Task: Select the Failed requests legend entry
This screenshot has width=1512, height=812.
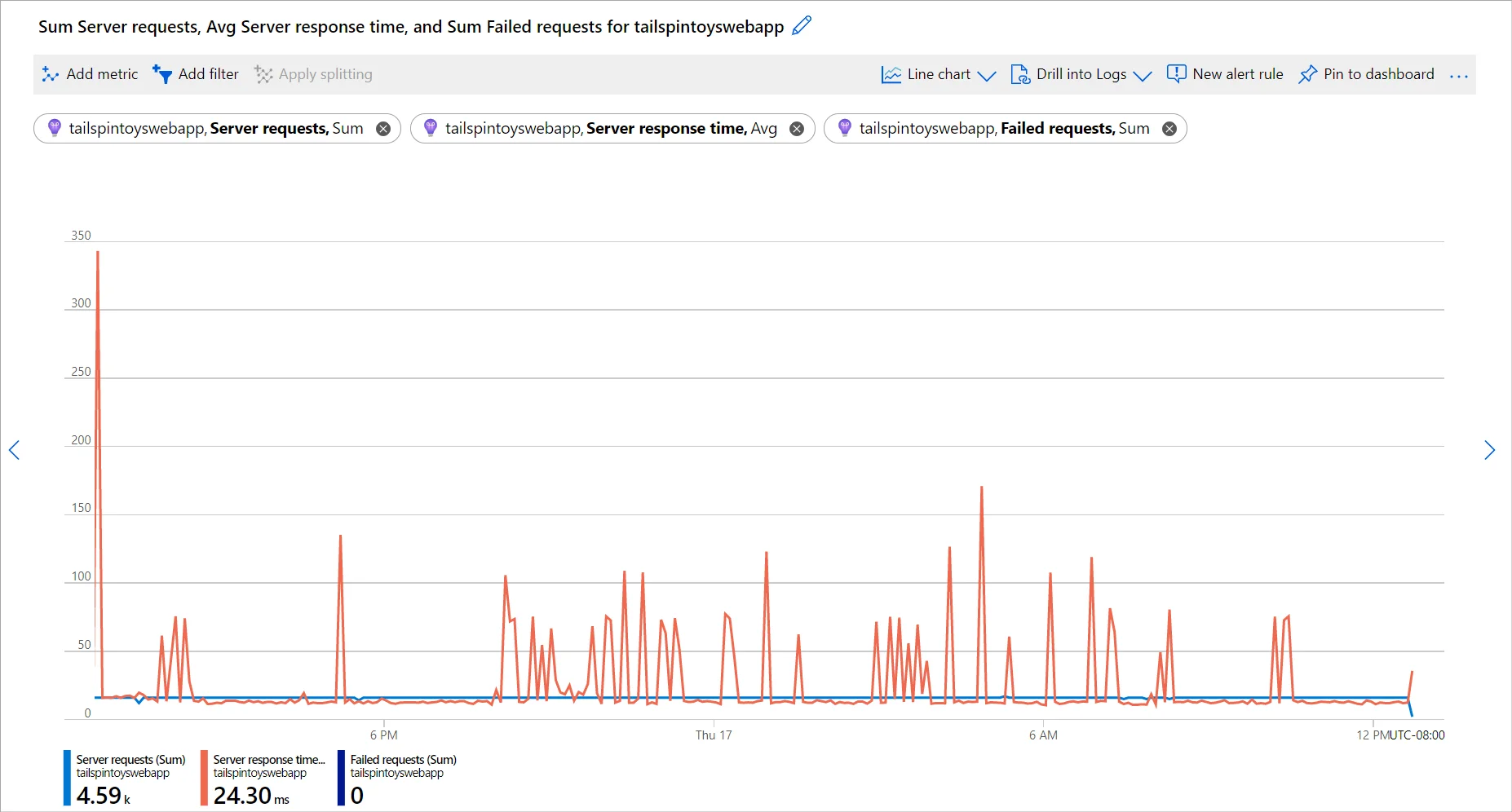Action: point(401,777)
